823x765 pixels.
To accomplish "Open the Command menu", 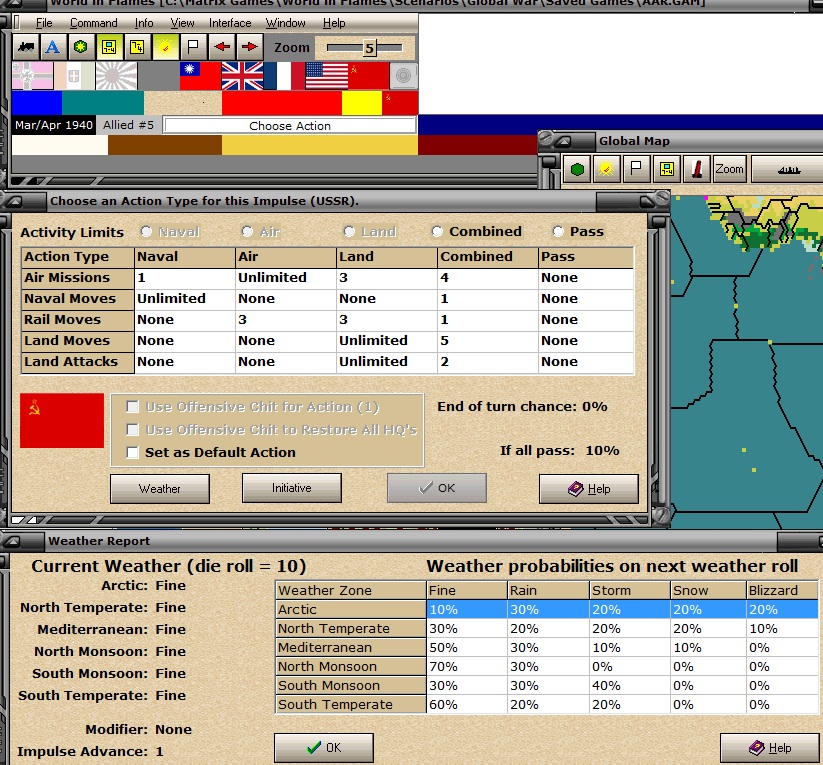I will 93,23.
